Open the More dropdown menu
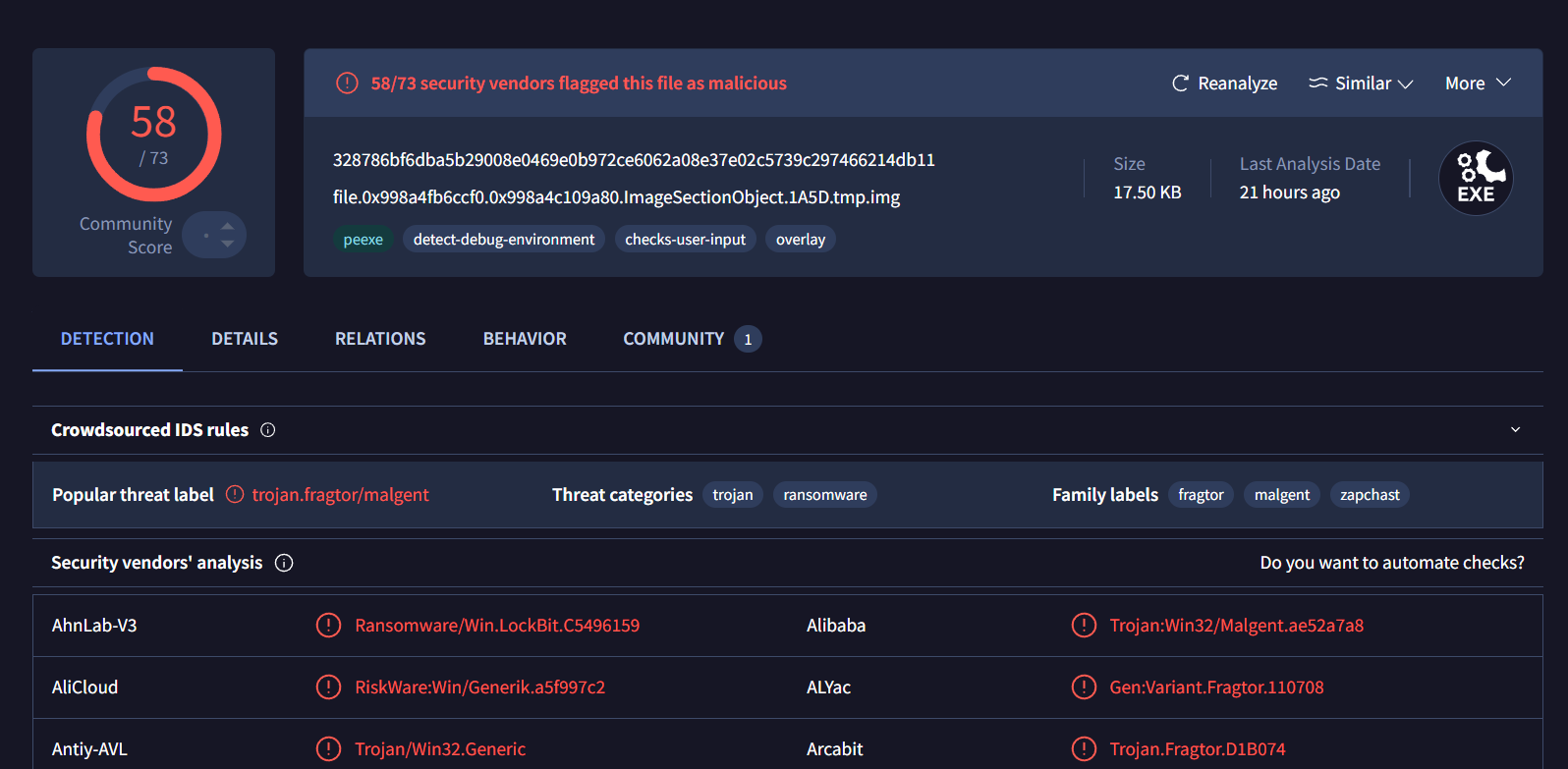Screen dimensions: 1568x769 [x=1478, y=83]
